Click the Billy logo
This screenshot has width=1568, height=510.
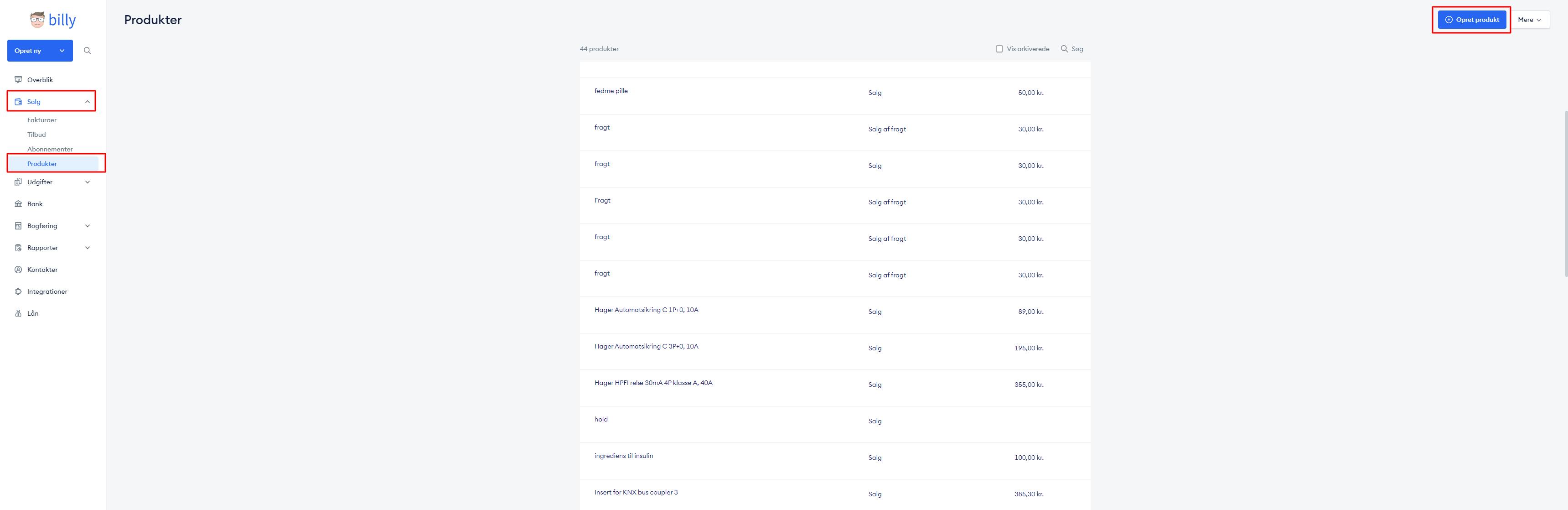[53, 20]
